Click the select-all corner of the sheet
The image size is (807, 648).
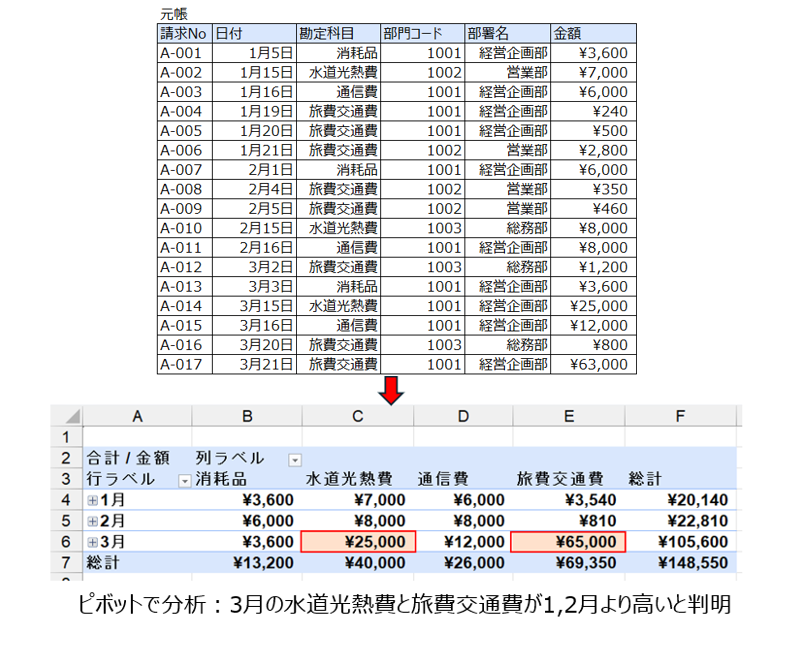[69, 416]
